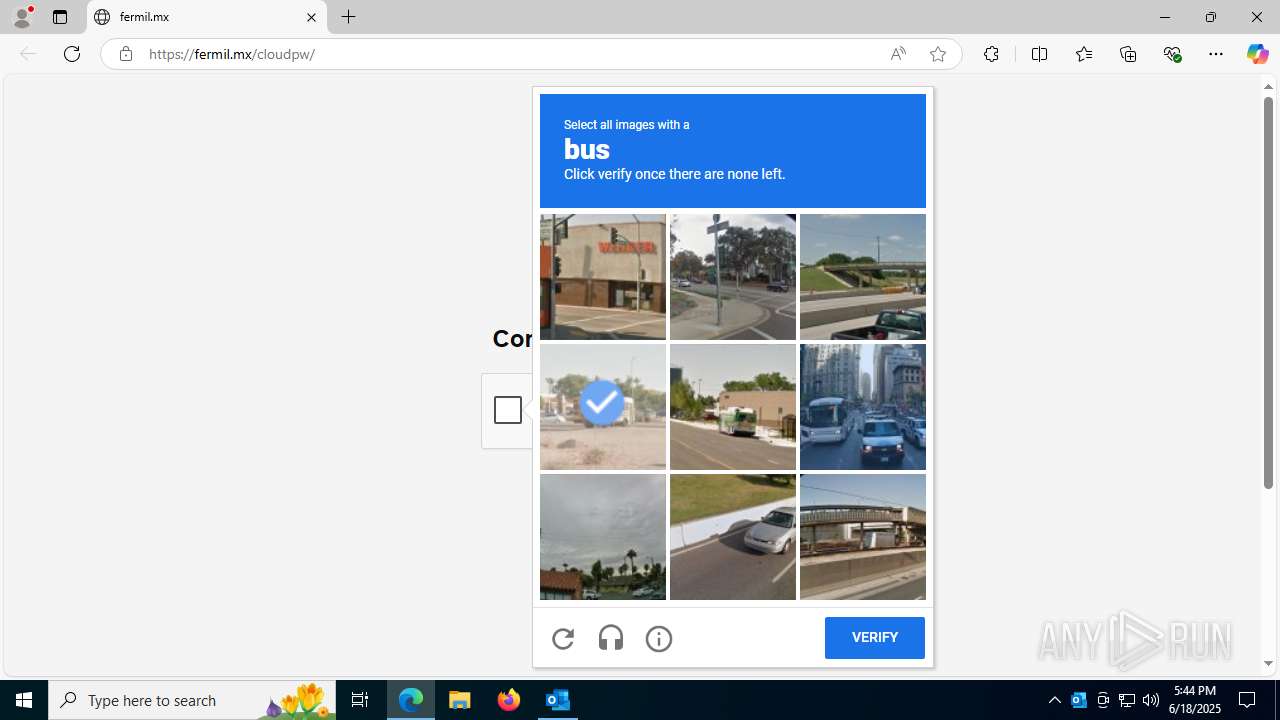Screen dimensions: 1280x720
Task: Open the volume control in tray
Action: pyautogui.click(x=1151, y=700)
